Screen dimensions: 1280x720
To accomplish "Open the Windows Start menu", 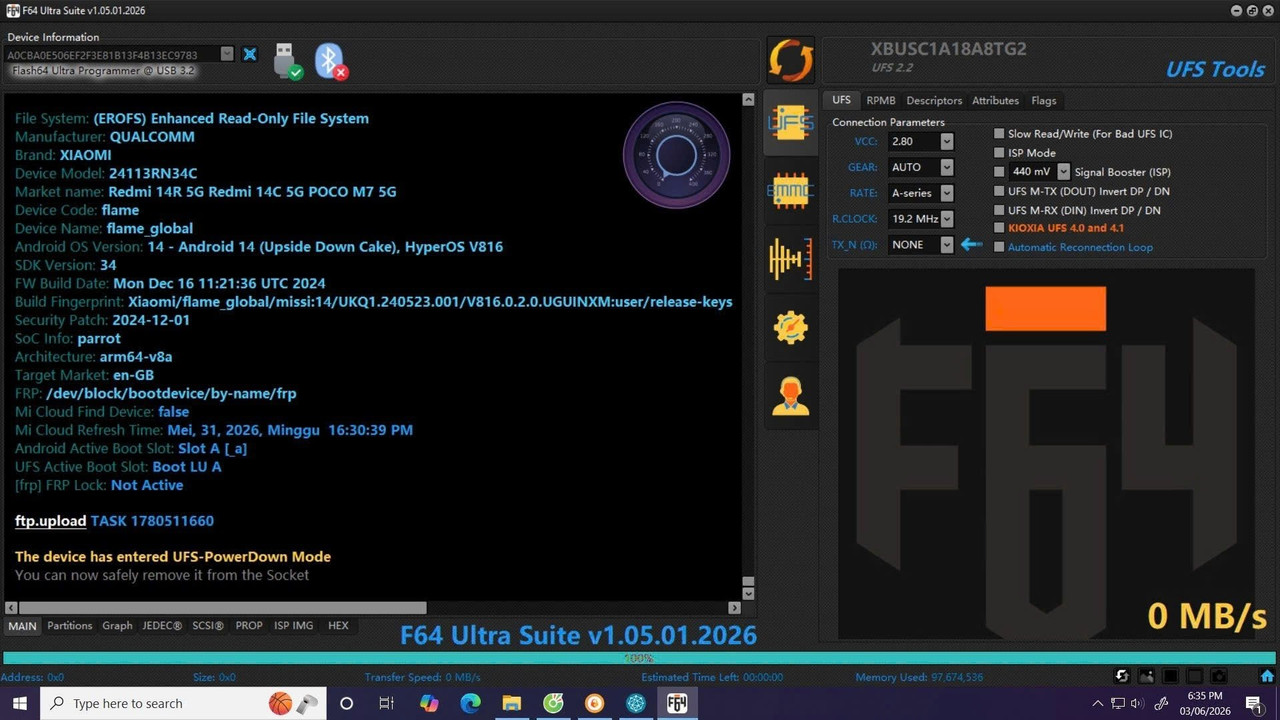I will coord(19,703).
